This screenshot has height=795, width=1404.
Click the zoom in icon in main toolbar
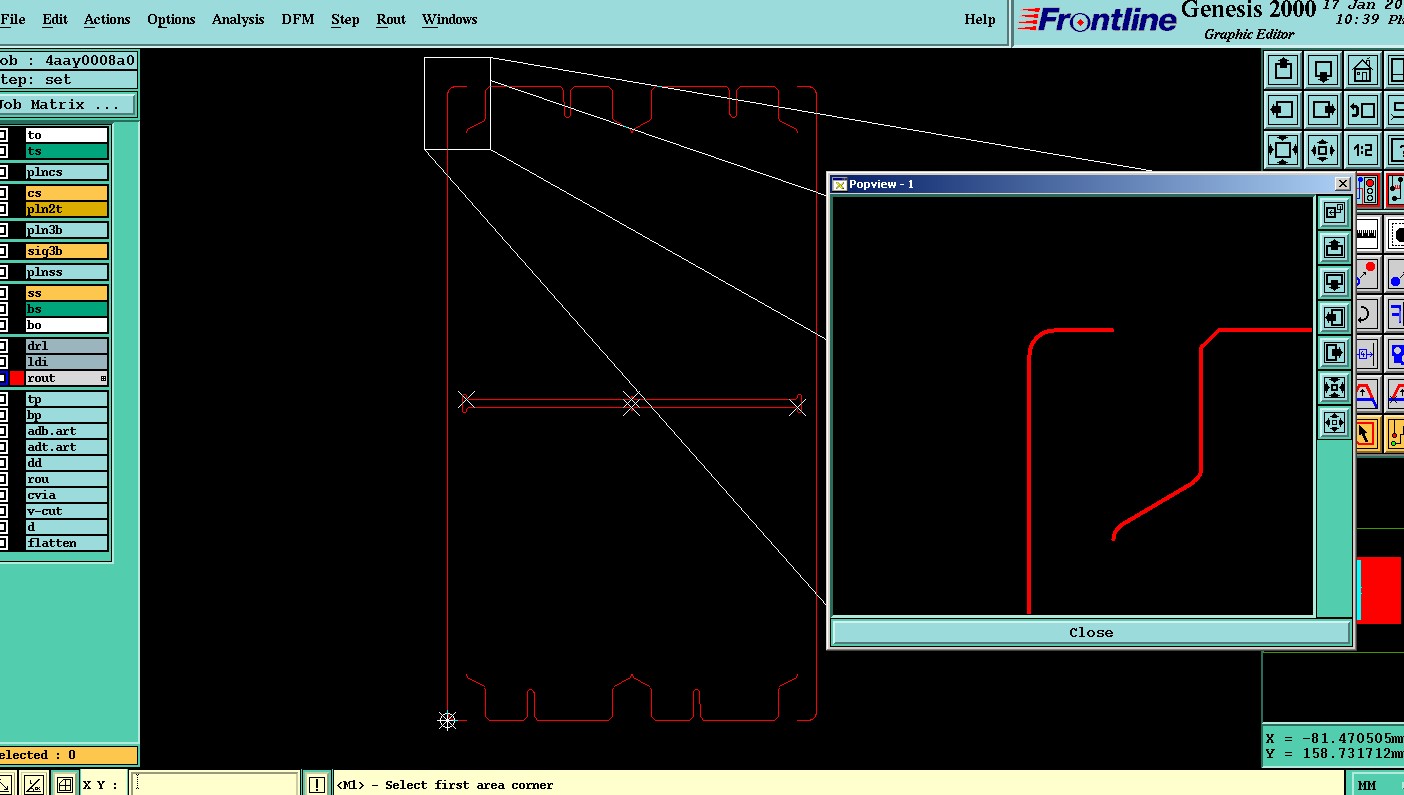pos(1283,150)
